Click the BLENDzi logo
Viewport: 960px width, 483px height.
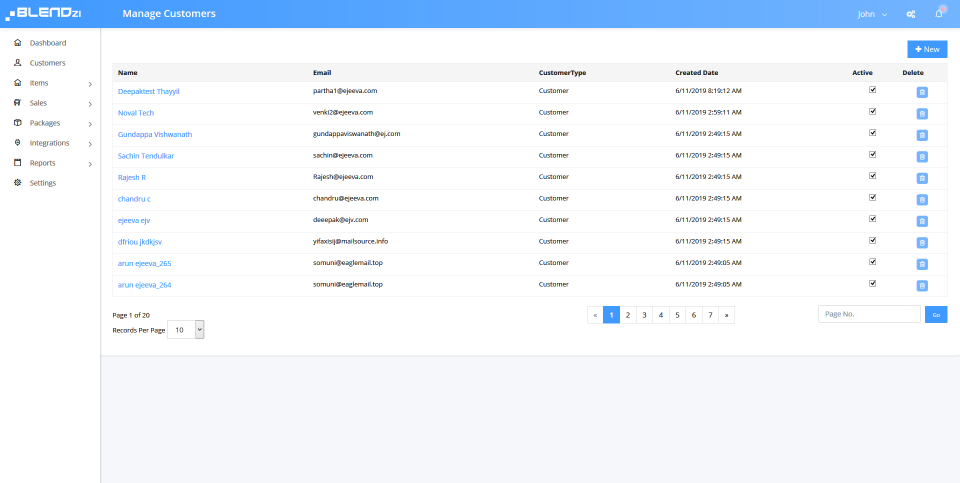(x=43, y=13)
